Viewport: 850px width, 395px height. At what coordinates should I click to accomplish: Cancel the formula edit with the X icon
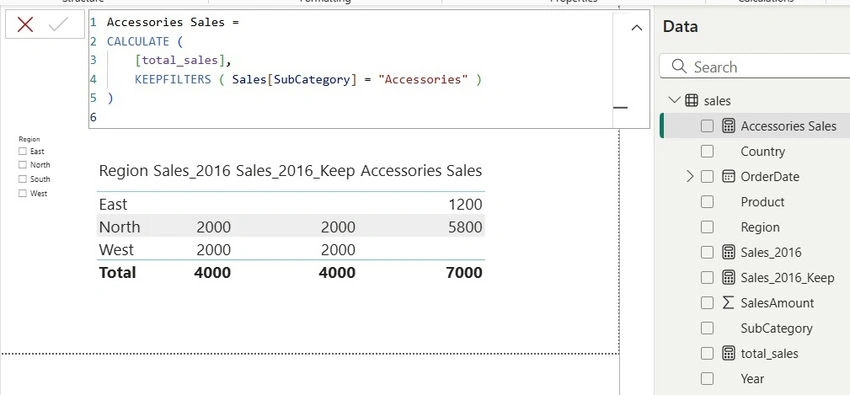25,24
